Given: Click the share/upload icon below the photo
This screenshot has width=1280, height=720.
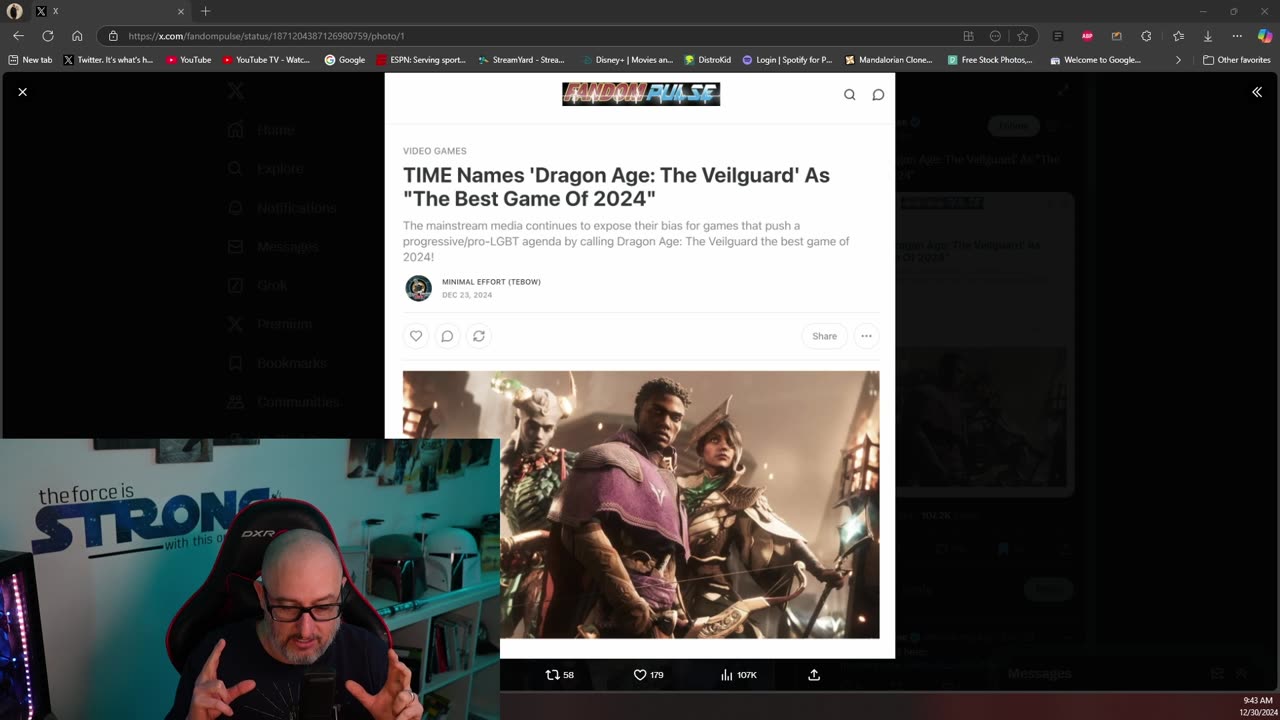Looking at the screenshot, I should click(x=814, y=675).
